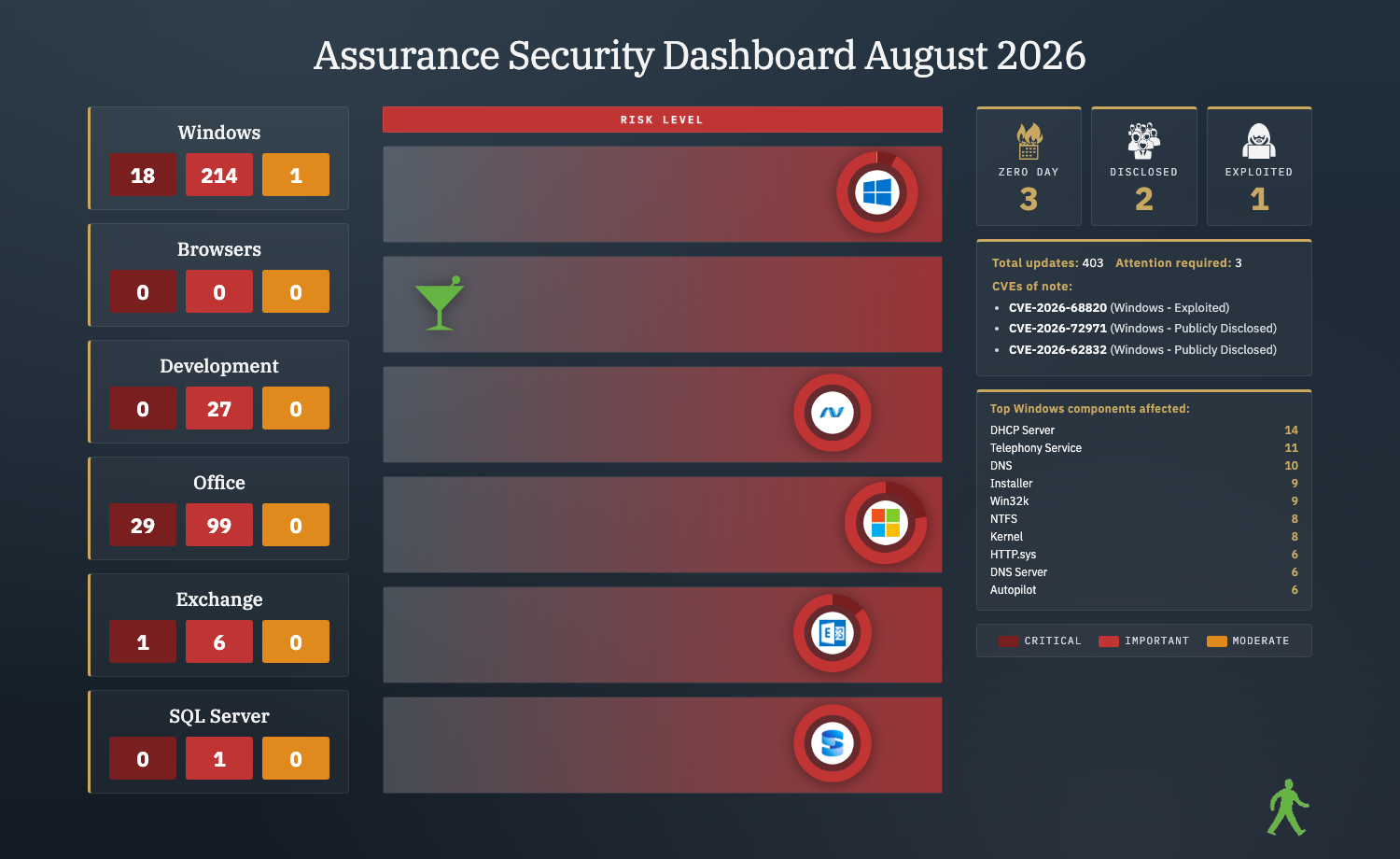The width and height of the screenshot is (1400, 859).
Task: Click the Windows card title
Action: tap(219, 133)
